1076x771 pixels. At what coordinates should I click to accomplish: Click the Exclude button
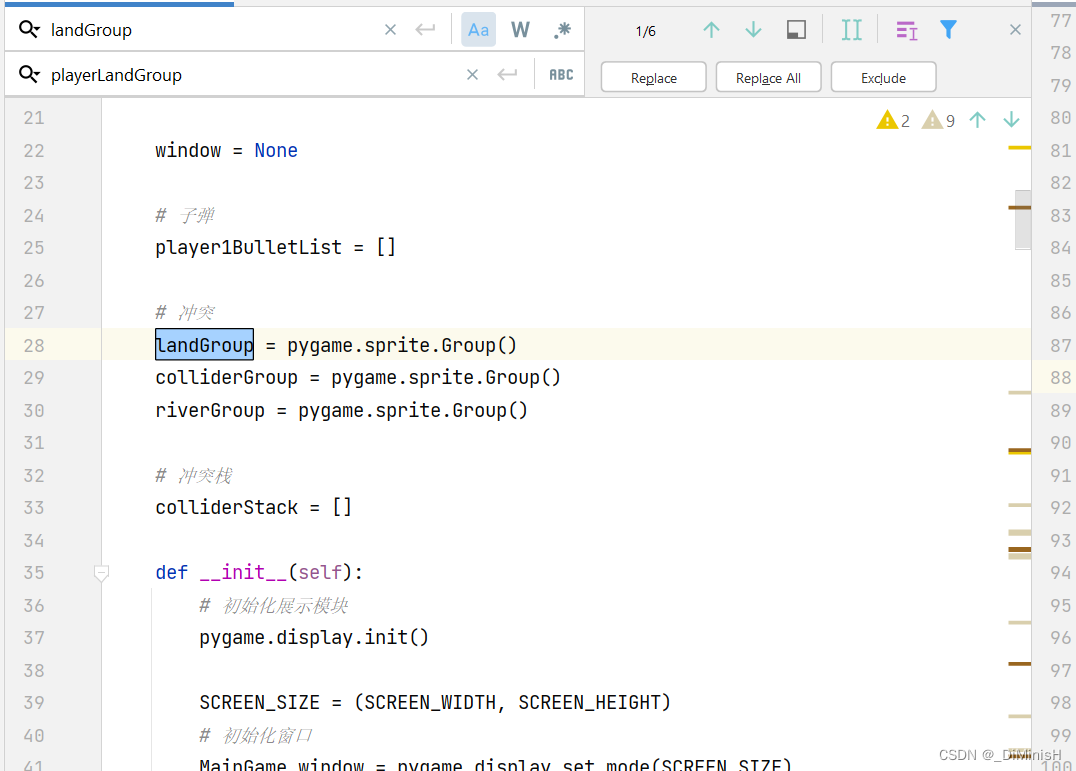[x=883, y=78]
